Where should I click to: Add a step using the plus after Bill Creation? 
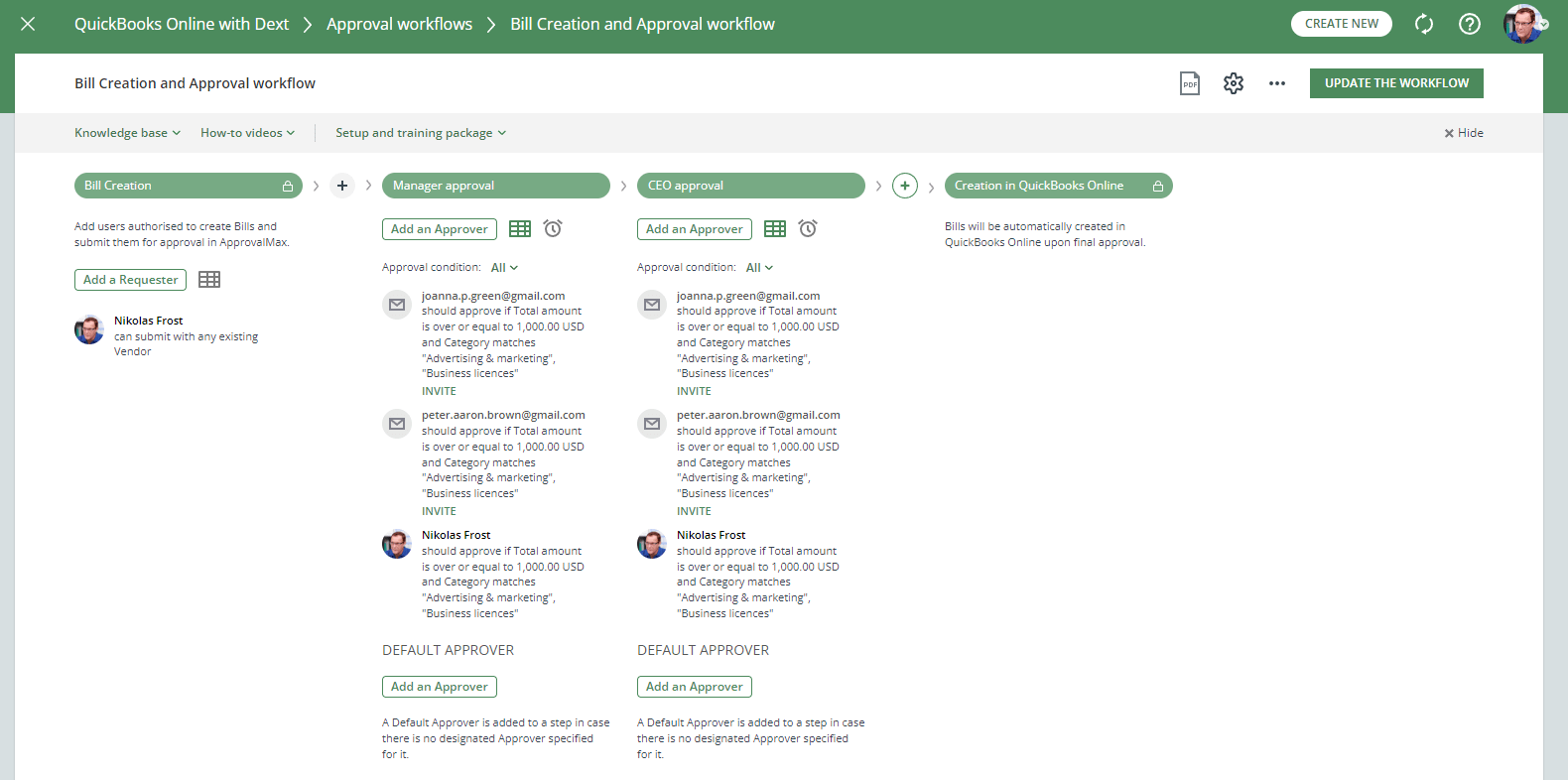[342, 186]
